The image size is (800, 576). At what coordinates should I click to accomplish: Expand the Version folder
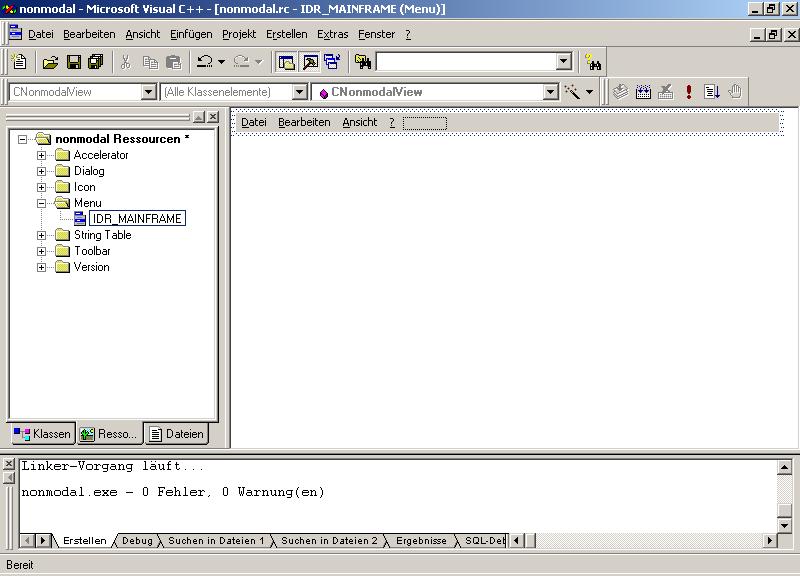[42, 267]
